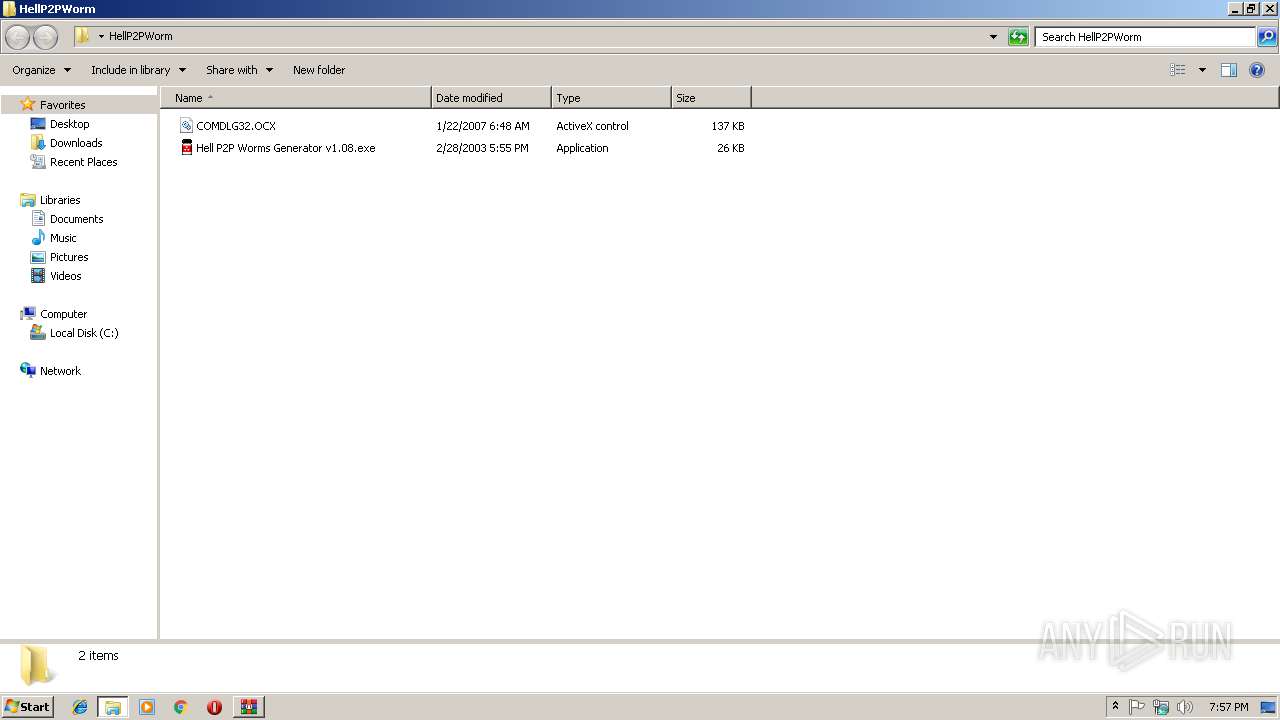Click the Videos library icon
This screenshot has height=720, width=1280.
38,276
